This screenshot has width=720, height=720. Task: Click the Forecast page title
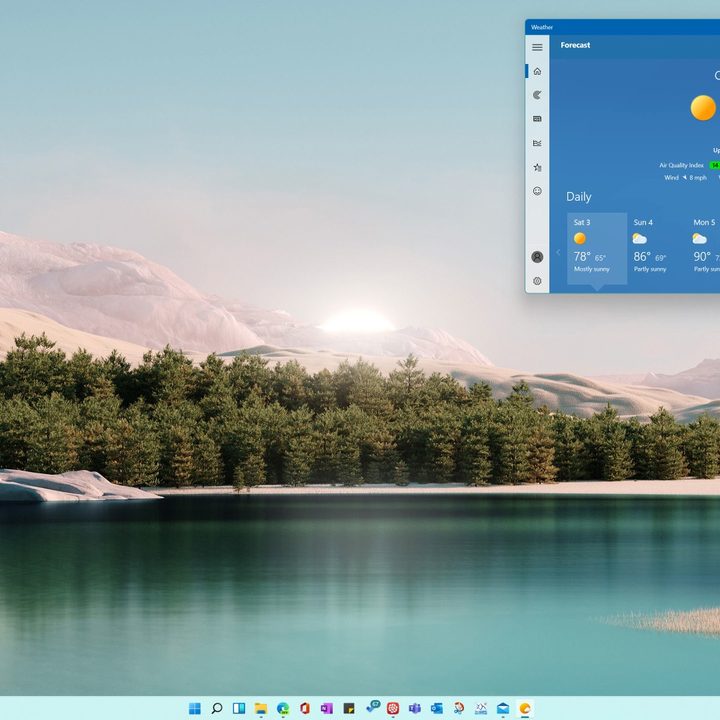pos(575,45)
